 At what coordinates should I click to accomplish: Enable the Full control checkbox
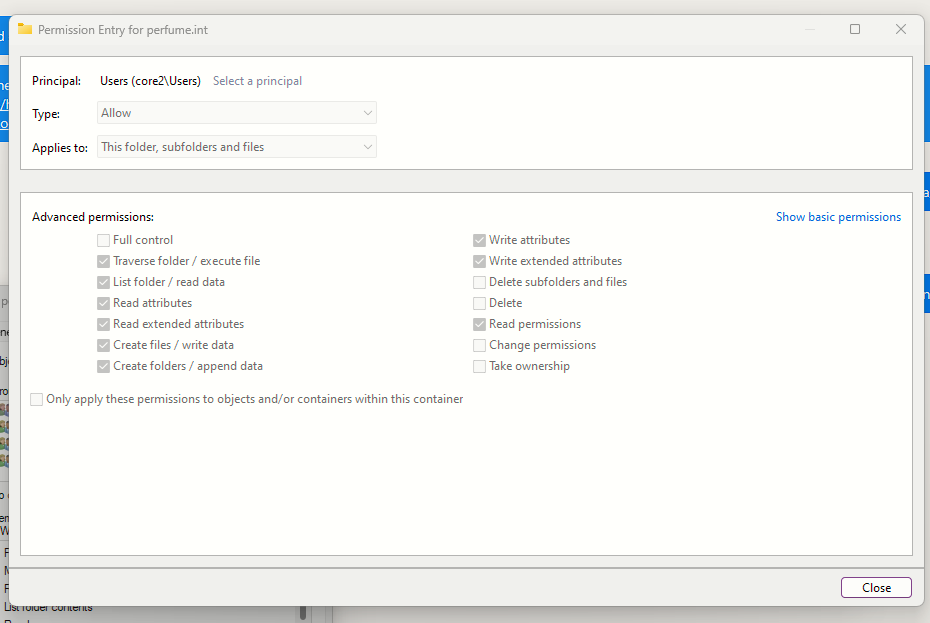click(x=104, y=240)
